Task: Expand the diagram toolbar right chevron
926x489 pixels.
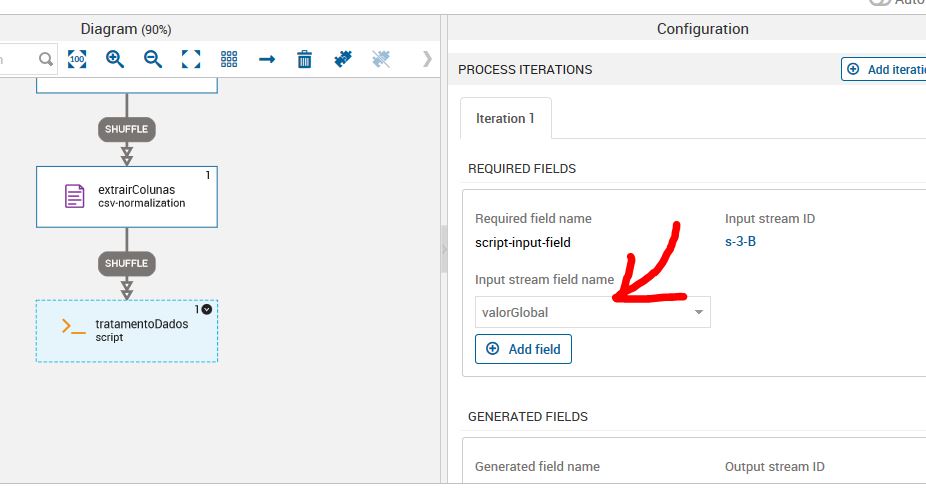Action: (427, 59)
